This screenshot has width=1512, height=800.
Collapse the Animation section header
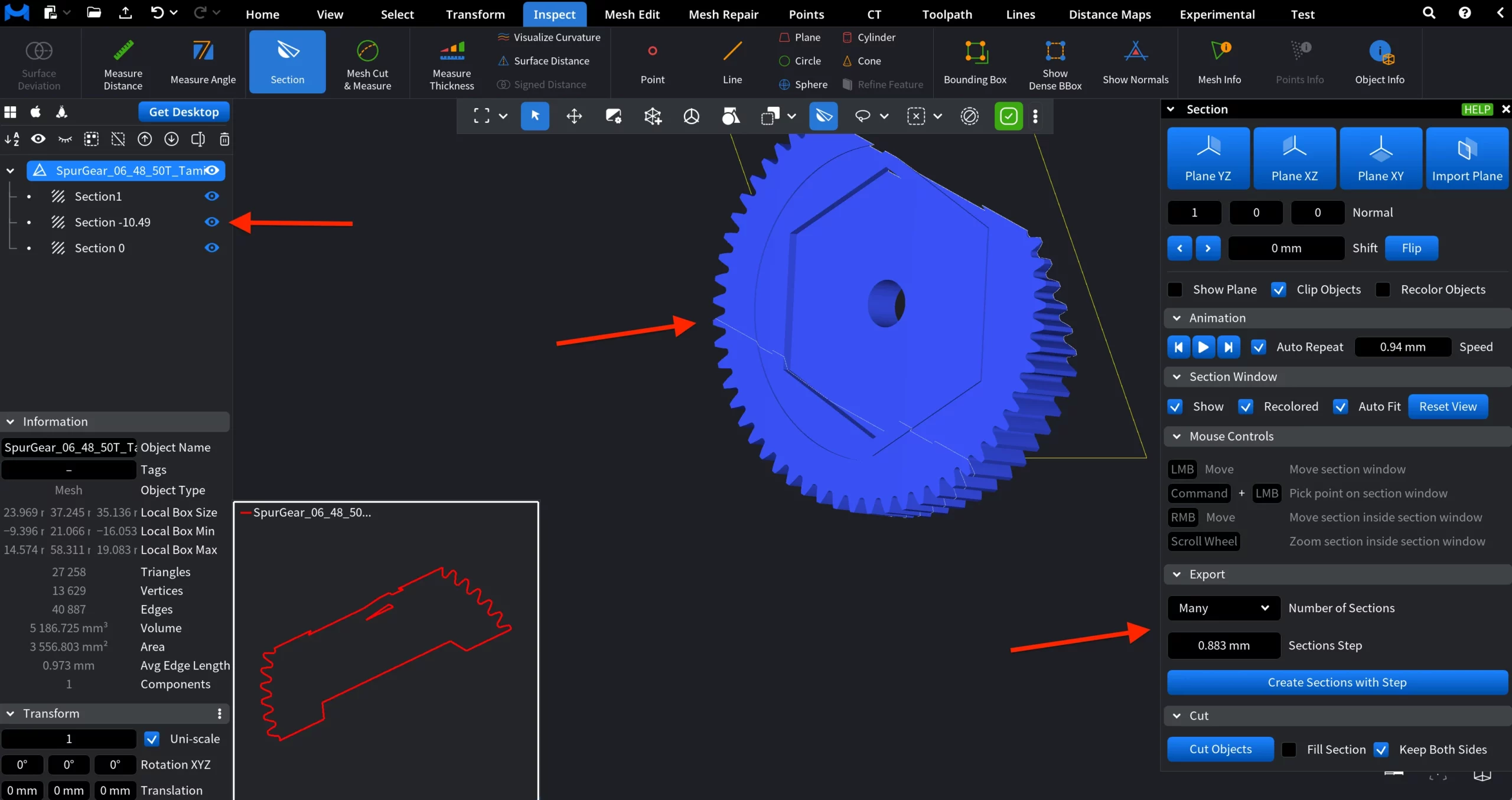pos(1177,318)
